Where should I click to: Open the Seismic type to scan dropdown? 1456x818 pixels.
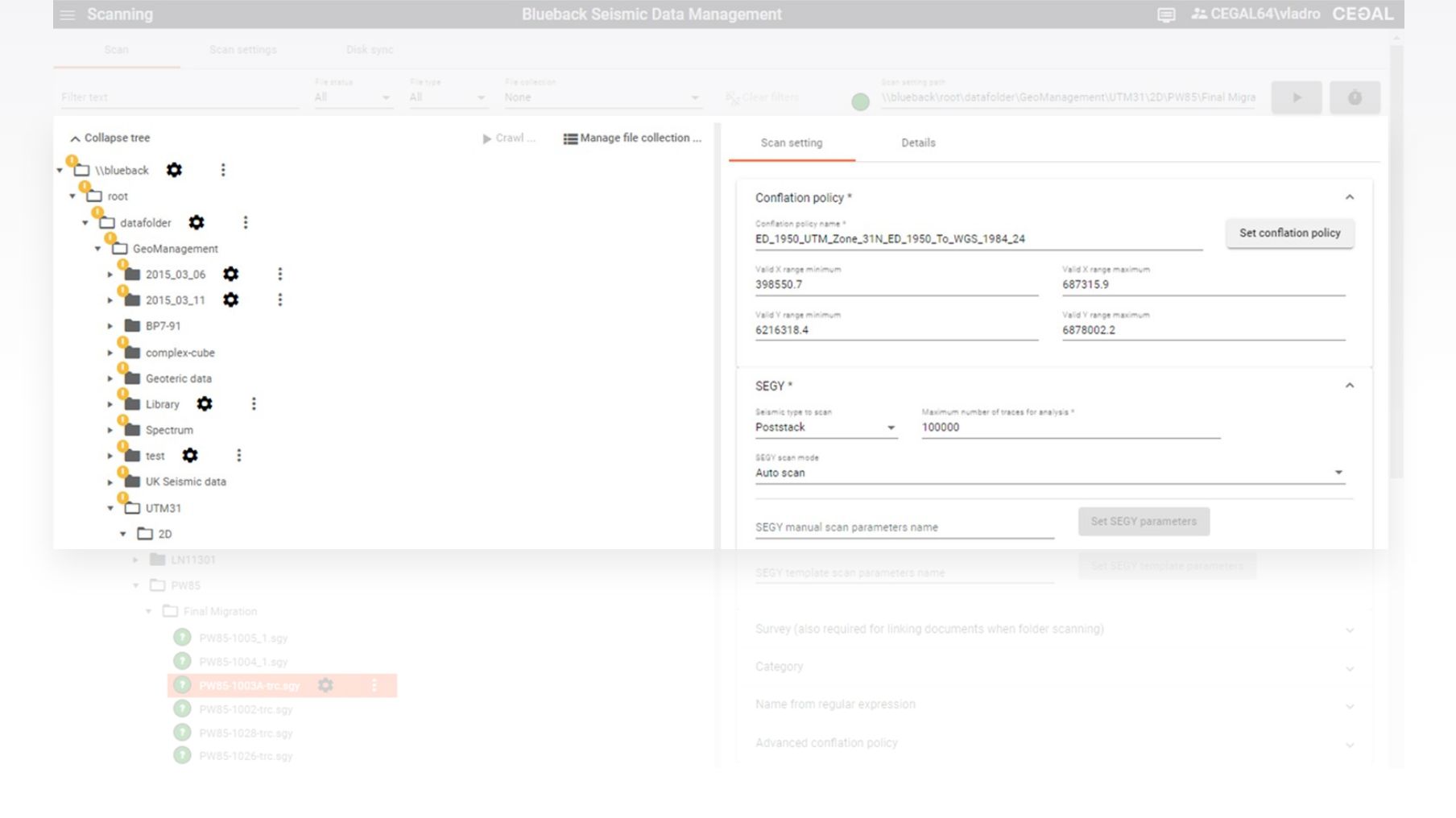(825, 428)
